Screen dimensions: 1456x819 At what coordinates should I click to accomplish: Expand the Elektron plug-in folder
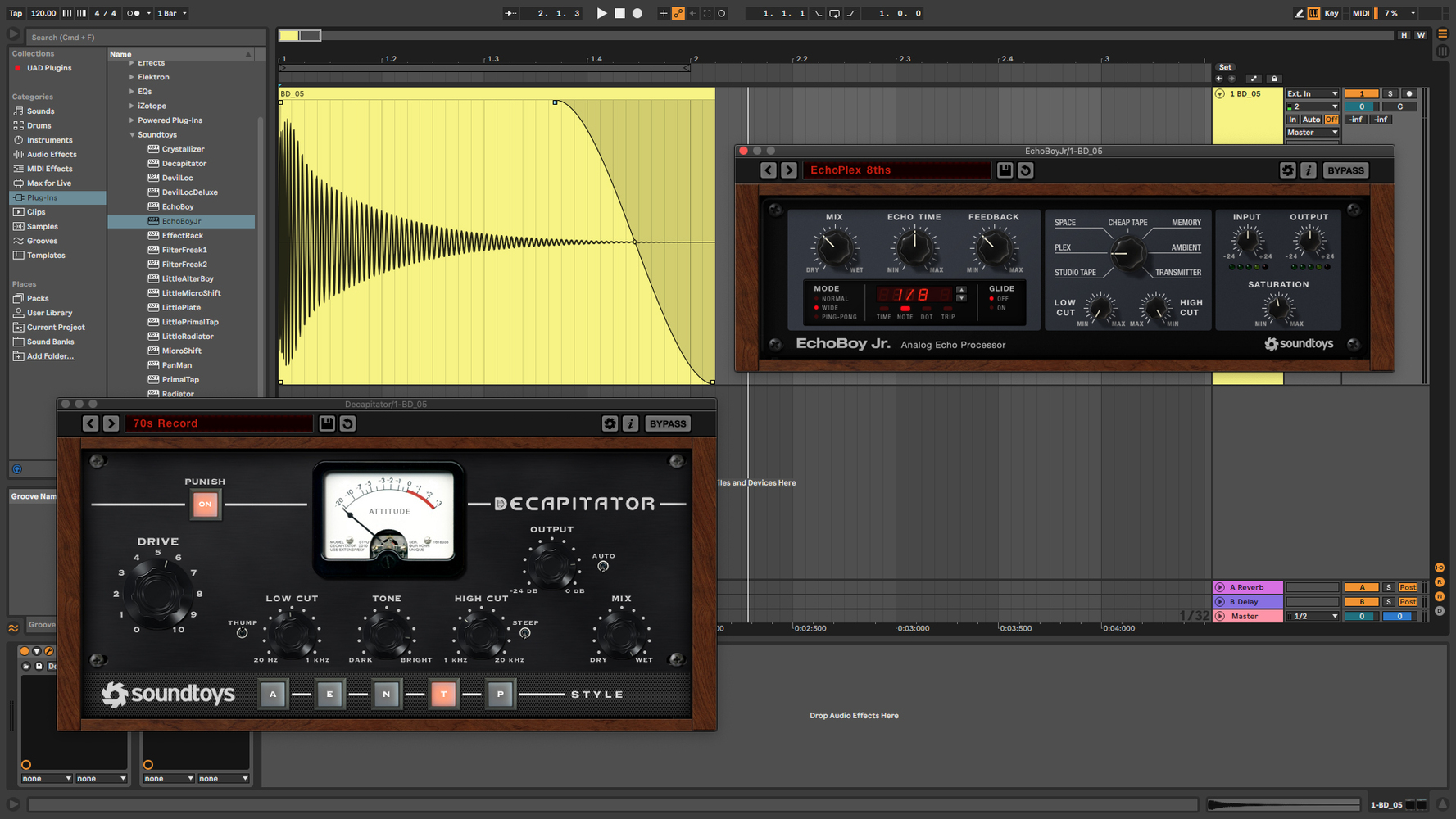tap(132, 77)
